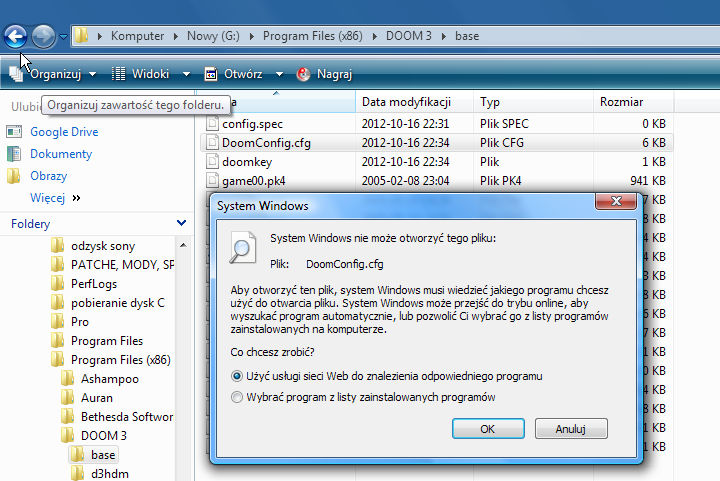Select Program Files (x86) breadcrumb segment

click(313, 36)
